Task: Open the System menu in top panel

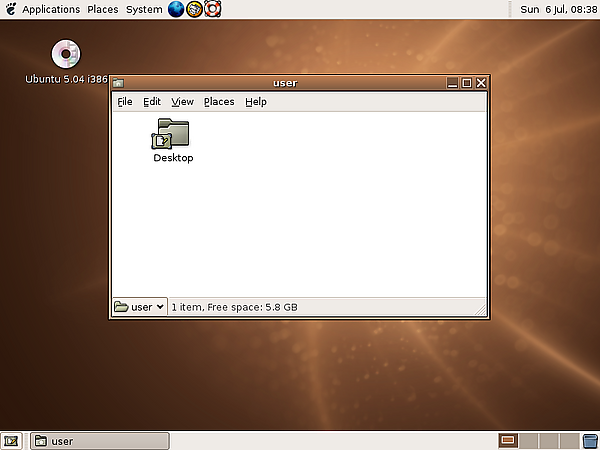Action: (144, 9)
